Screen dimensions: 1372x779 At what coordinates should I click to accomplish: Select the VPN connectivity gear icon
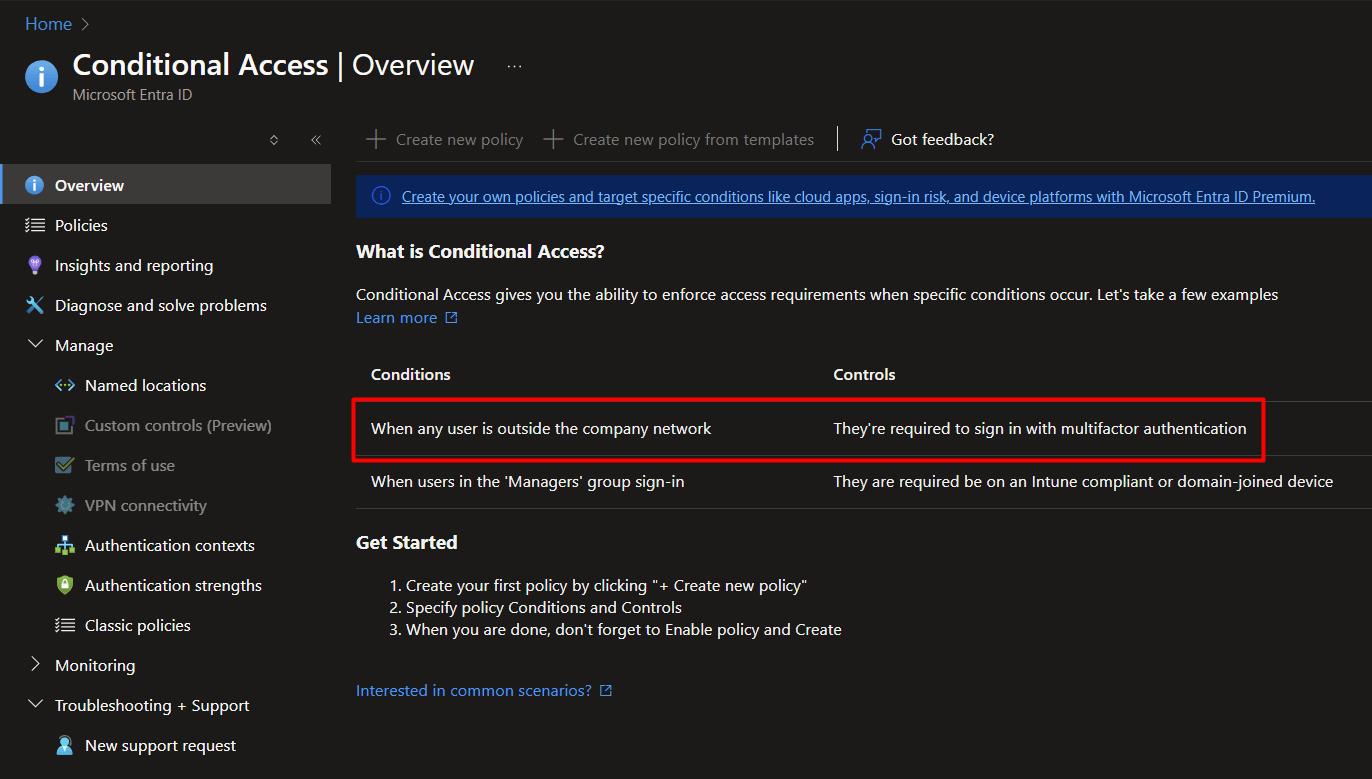[65, 505]
